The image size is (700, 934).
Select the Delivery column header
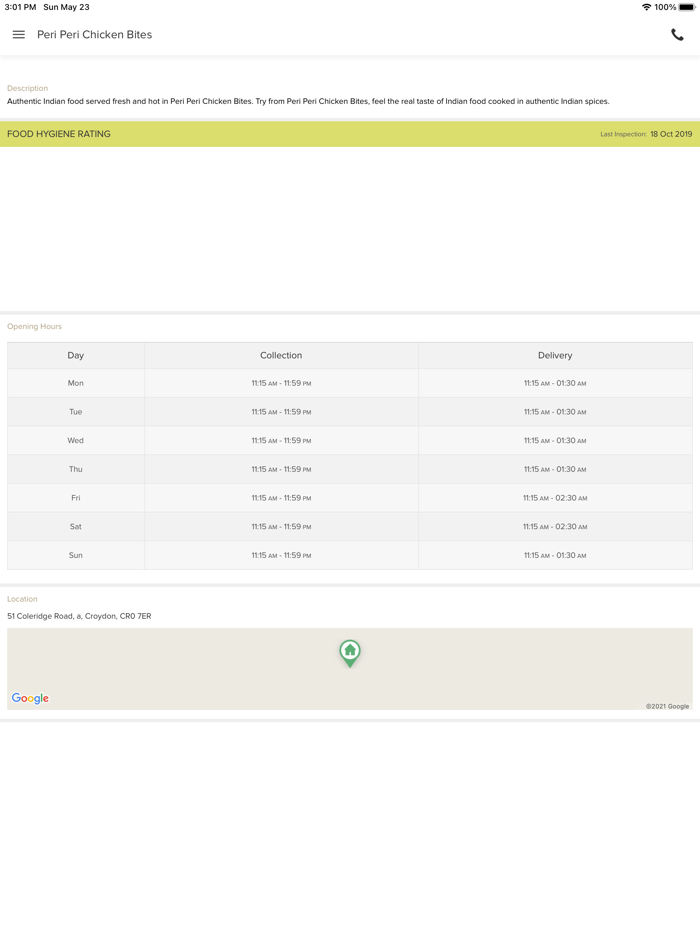[555, 355]
